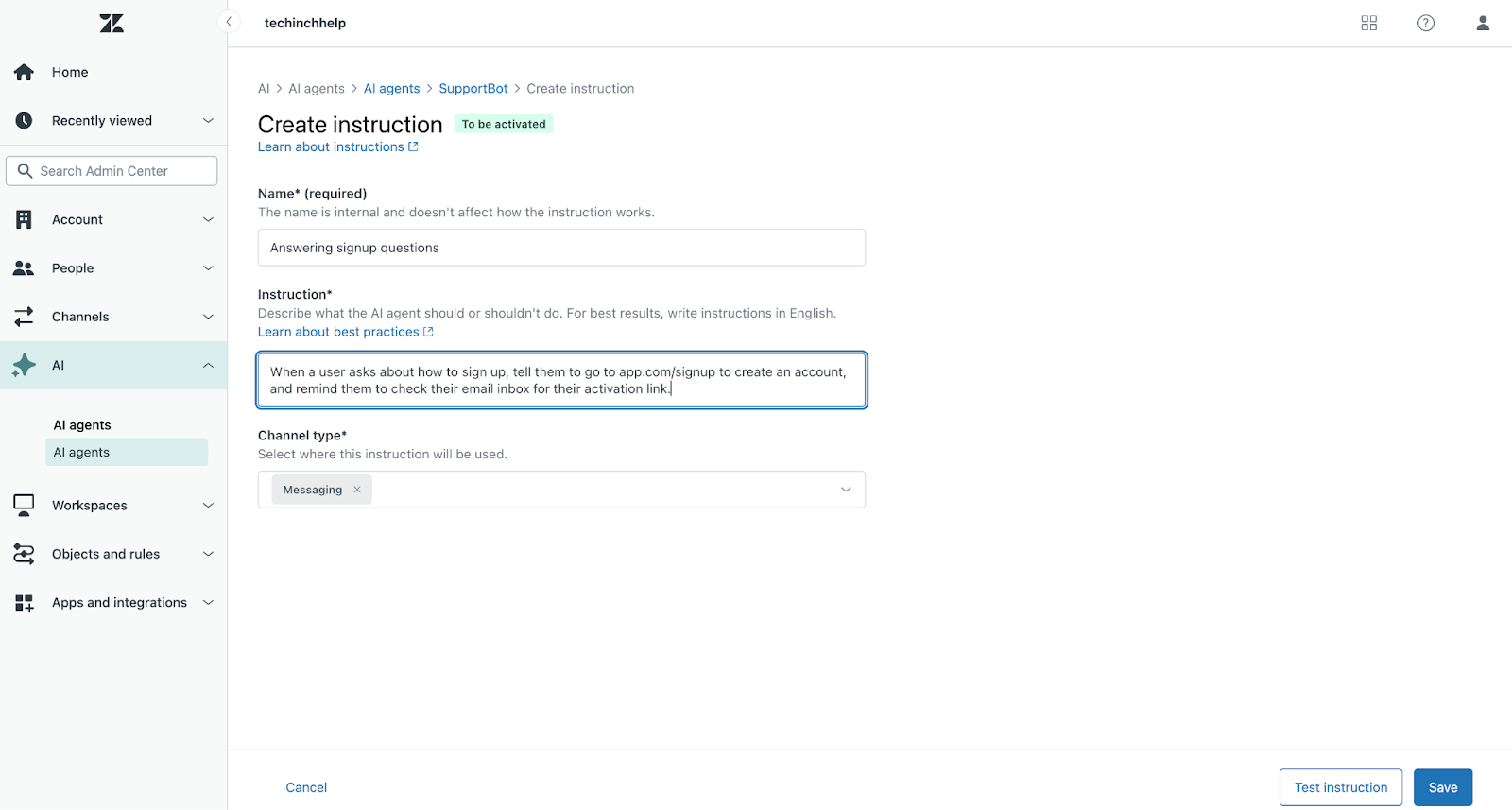
Task: Go to SupportBot breadcrumb link
Action: 472,89
